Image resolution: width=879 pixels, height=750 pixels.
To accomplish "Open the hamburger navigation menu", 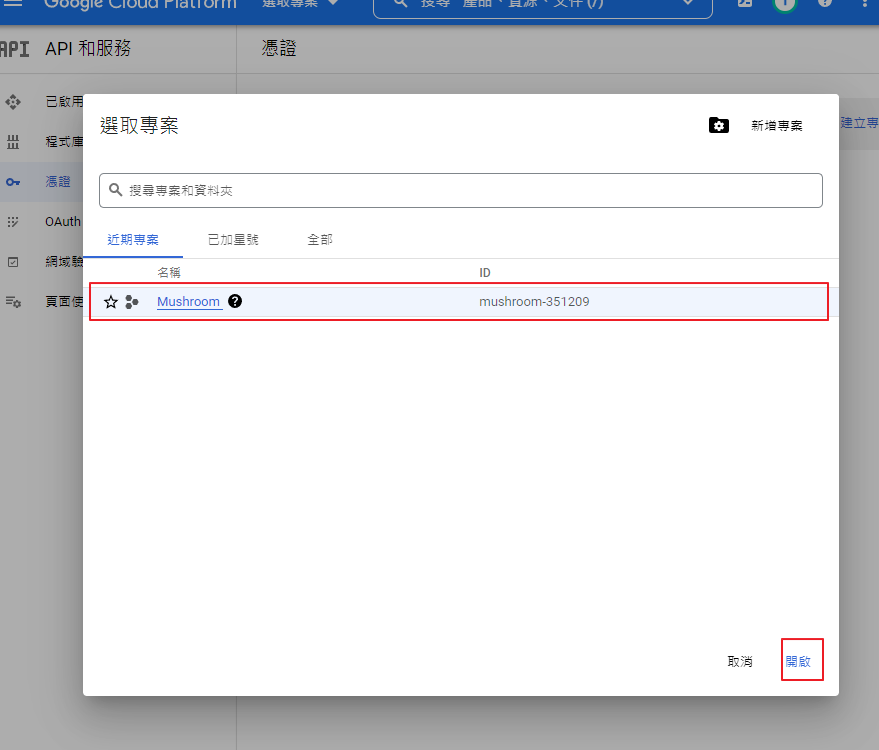I will (x=14, y=4).
